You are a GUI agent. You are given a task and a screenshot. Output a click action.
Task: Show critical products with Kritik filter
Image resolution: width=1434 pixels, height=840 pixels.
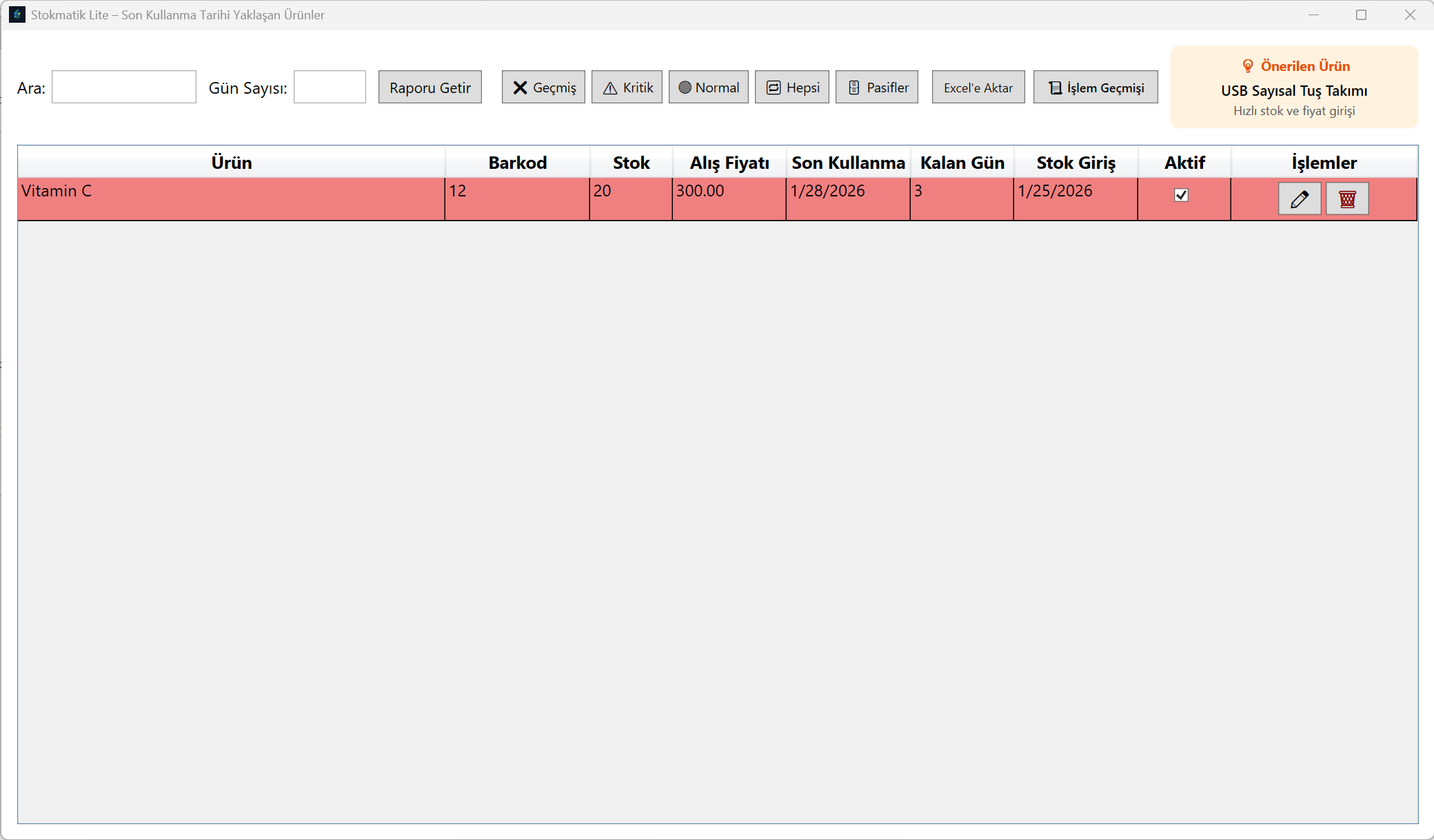[x=627, y=88]
